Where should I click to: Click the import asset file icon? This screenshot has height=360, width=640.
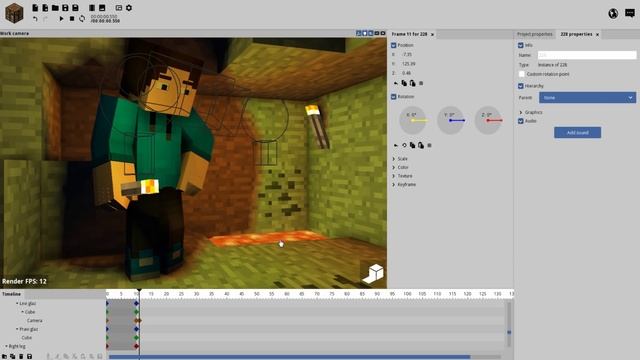click(45, 8)
